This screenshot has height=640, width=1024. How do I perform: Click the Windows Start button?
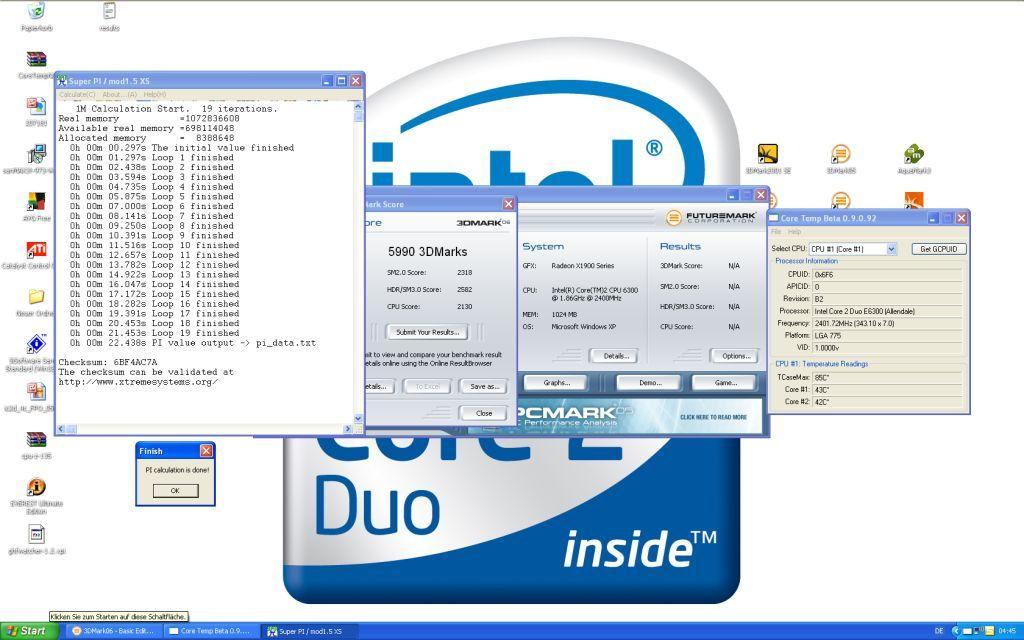point(28,631)
